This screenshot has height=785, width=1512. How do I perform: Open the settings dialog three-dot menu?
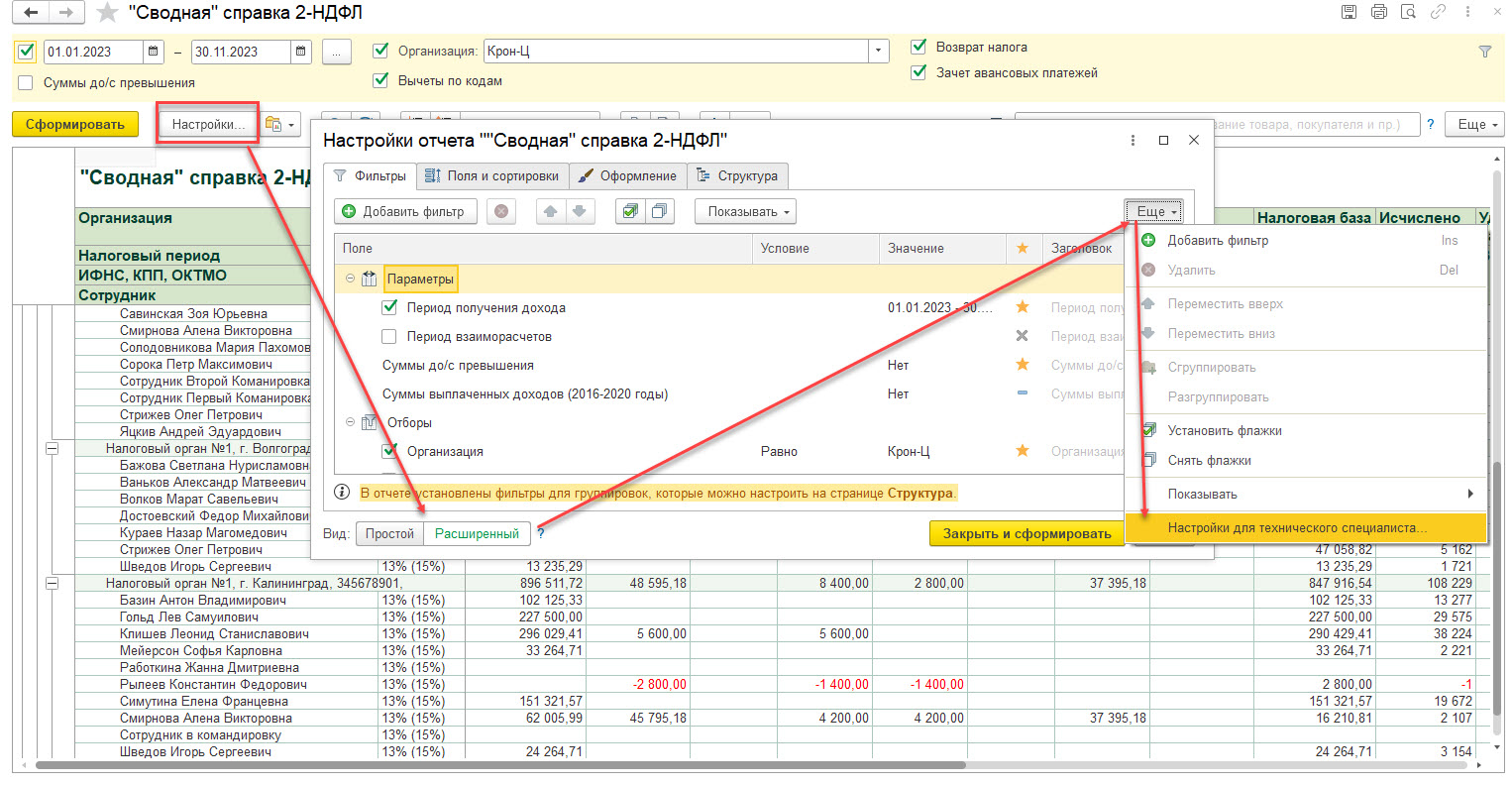1133,141
